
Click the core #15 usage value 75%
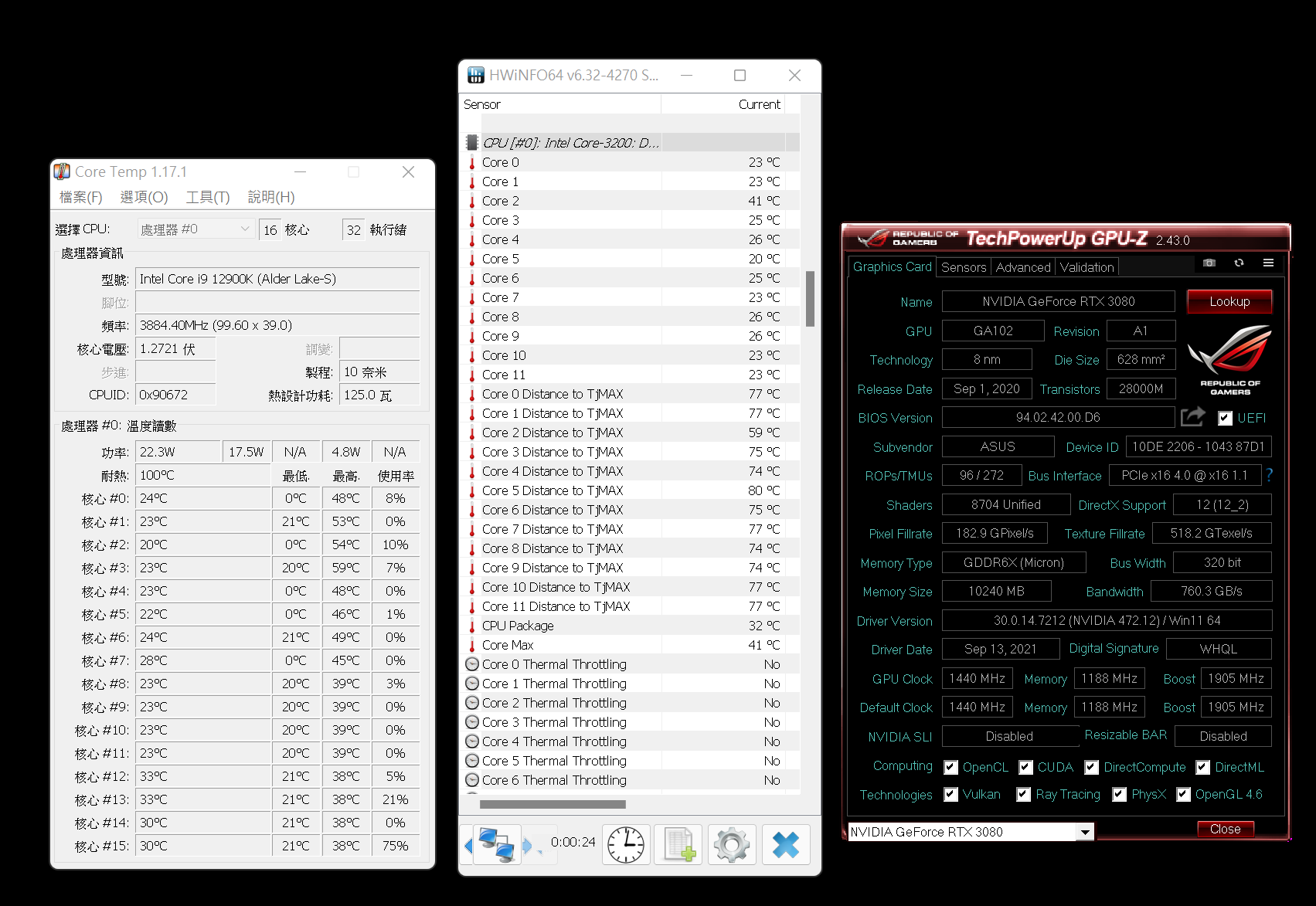click(x=395, y=846)
